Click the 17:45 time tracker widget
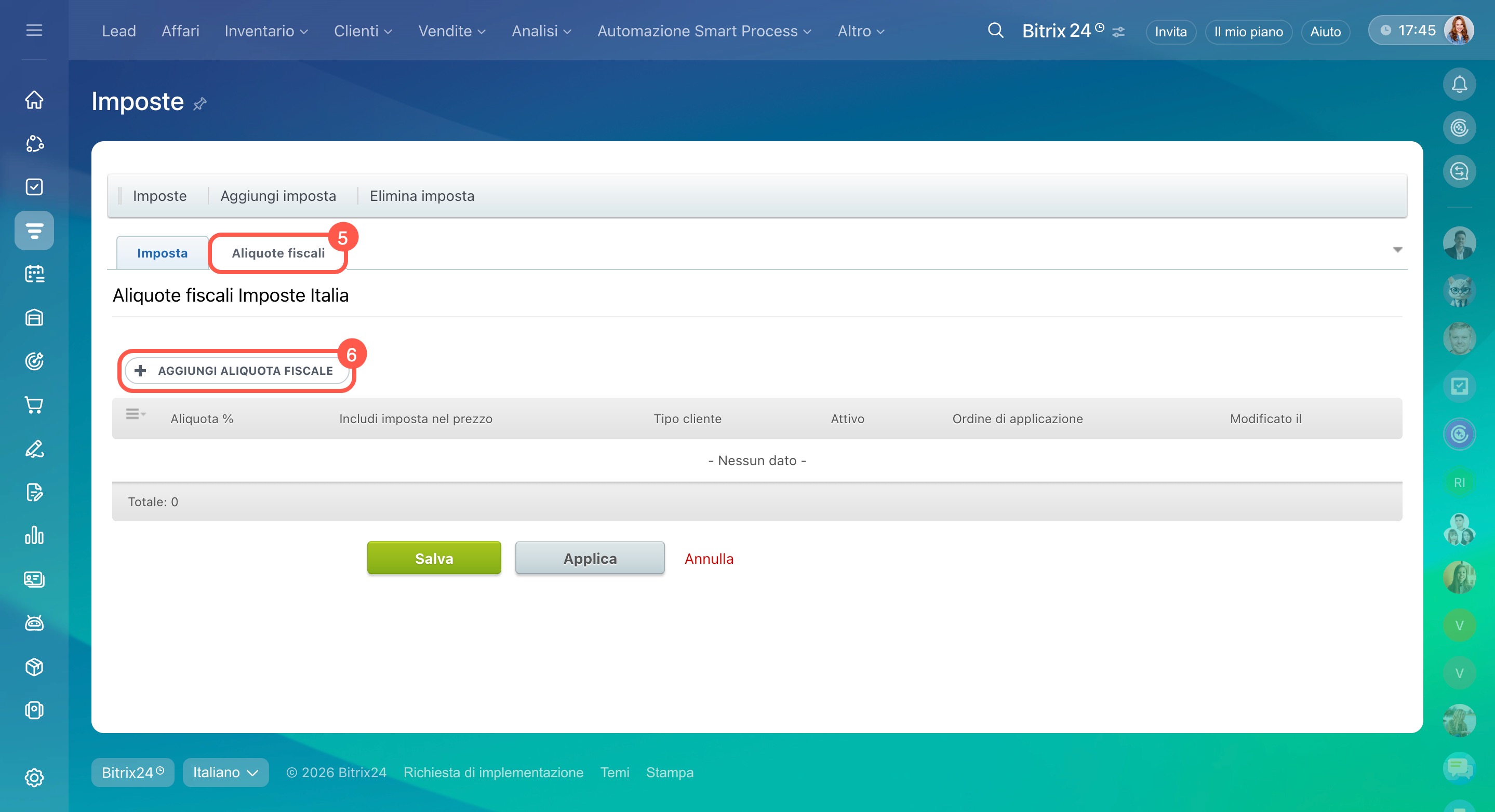The image size is (1495, 812). pyautogui.click(x=1409, y=30)
